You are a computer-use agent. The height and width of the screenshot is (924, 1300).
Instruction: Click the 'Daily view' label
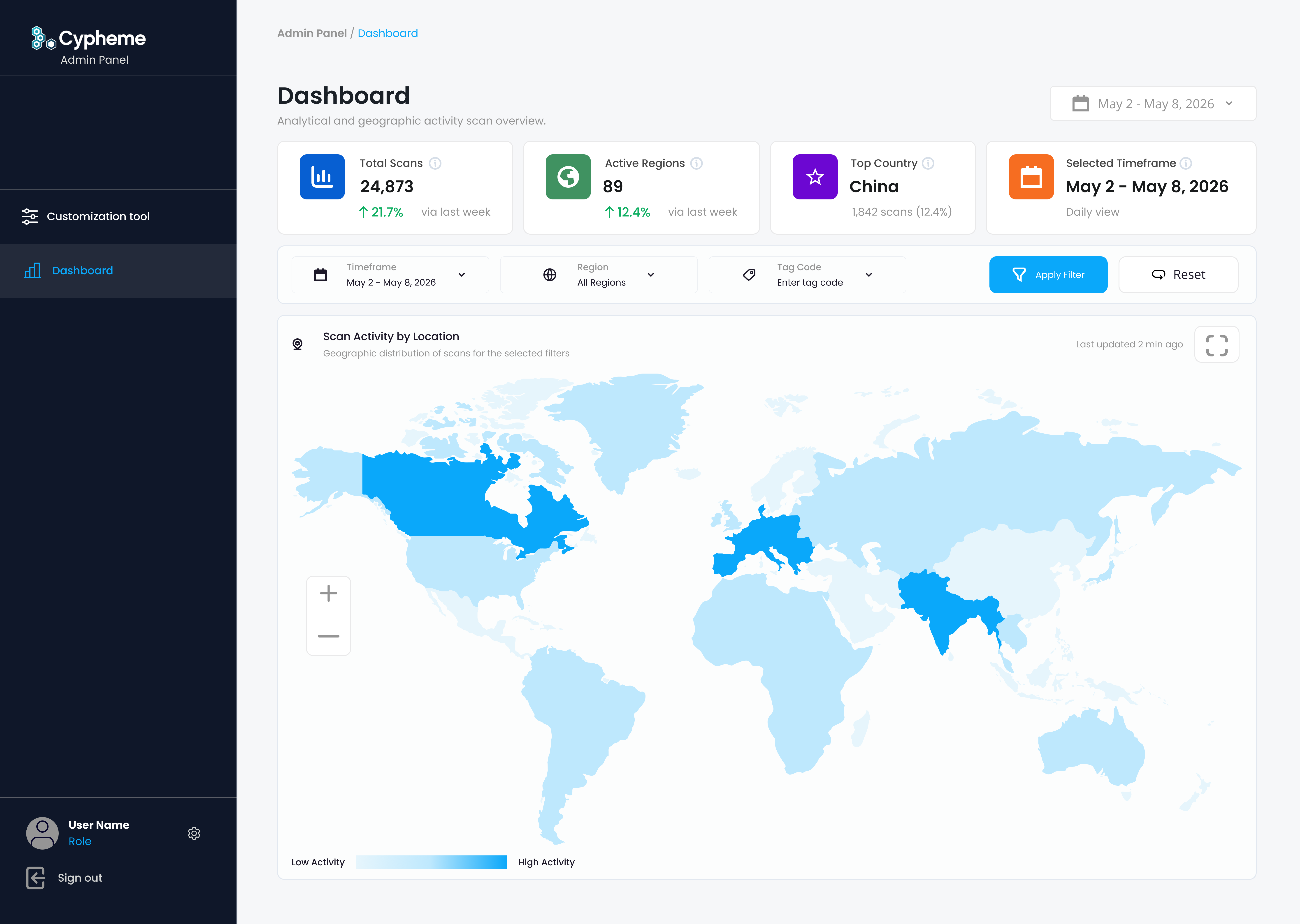click(x=1093, y=212)
